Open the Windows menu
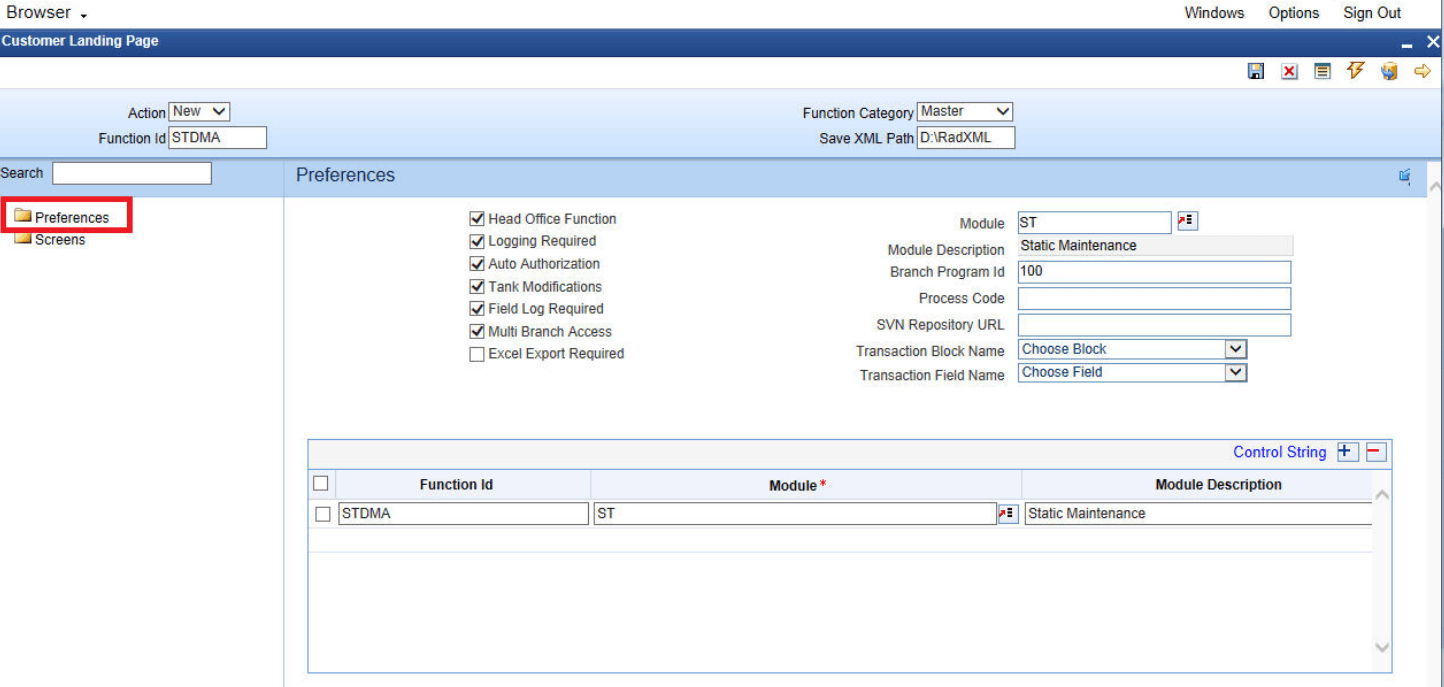 [x=1214, y=13]
